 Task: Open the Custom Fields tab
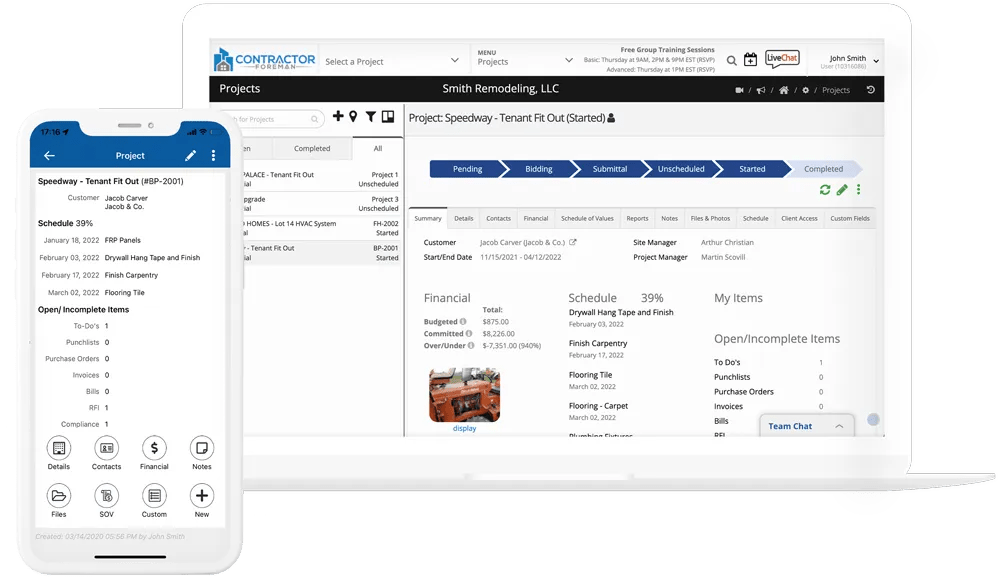[850, 218]
